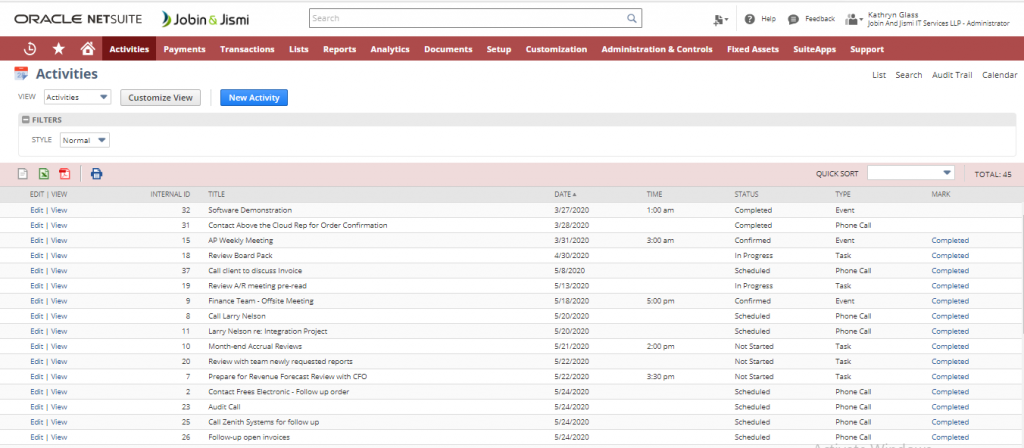Open the Reports menu

(x=339, y=49)
